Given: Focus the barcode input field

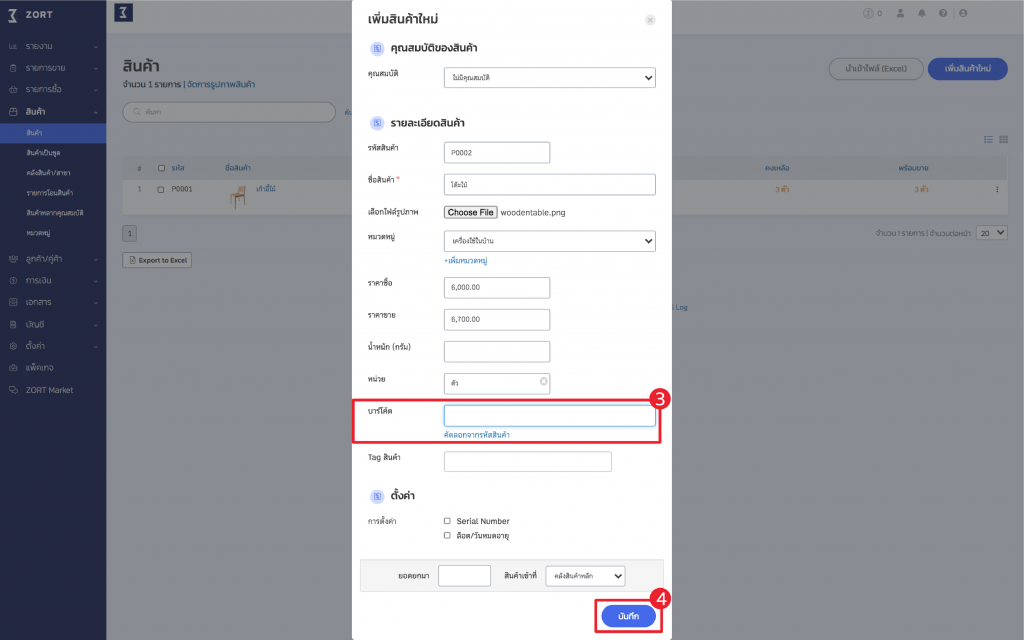Looking at the screenshot, I should (550, 416).
